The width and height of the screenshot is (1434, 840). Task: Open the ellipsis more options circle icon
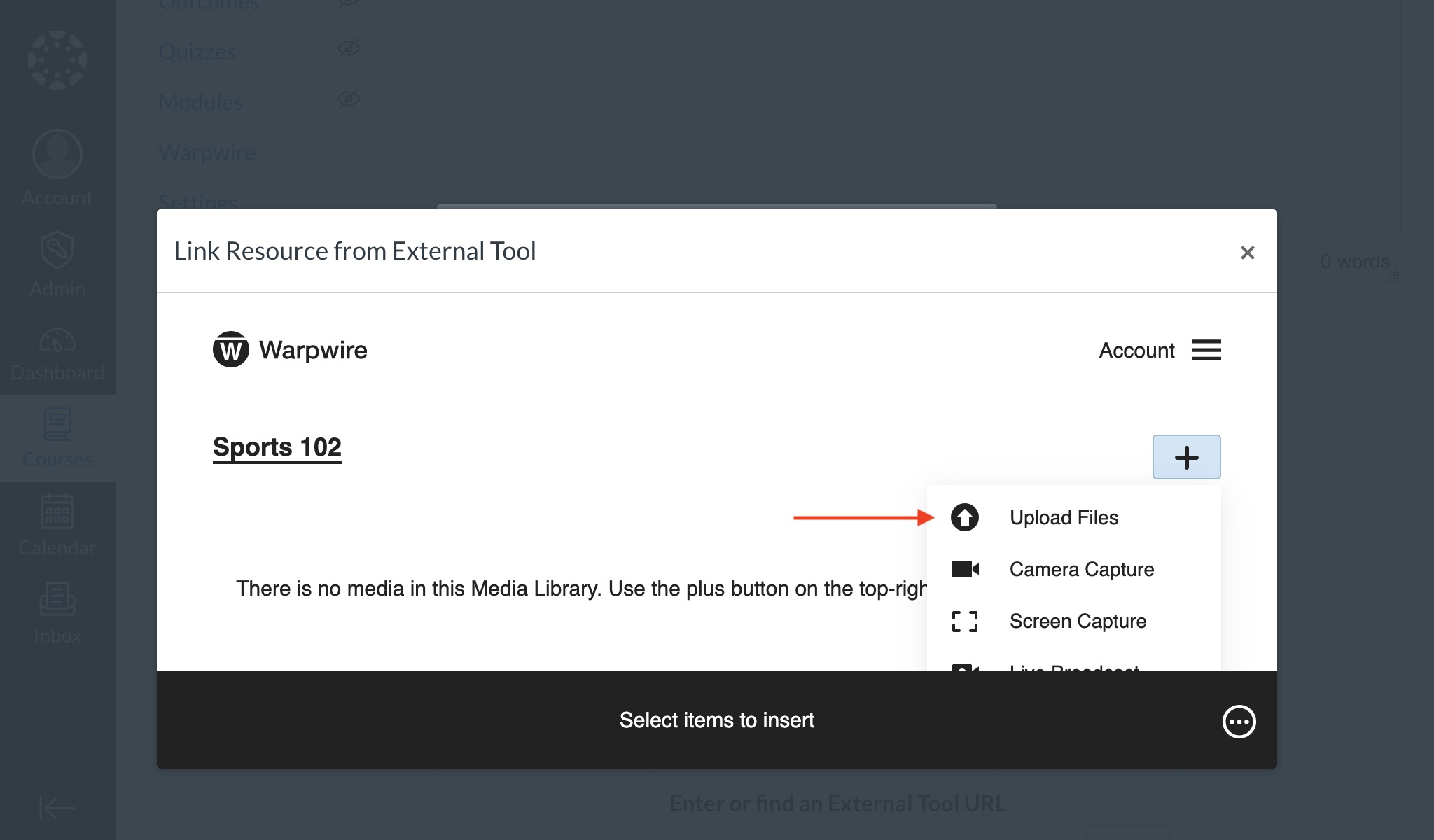tap(1239, 721)
